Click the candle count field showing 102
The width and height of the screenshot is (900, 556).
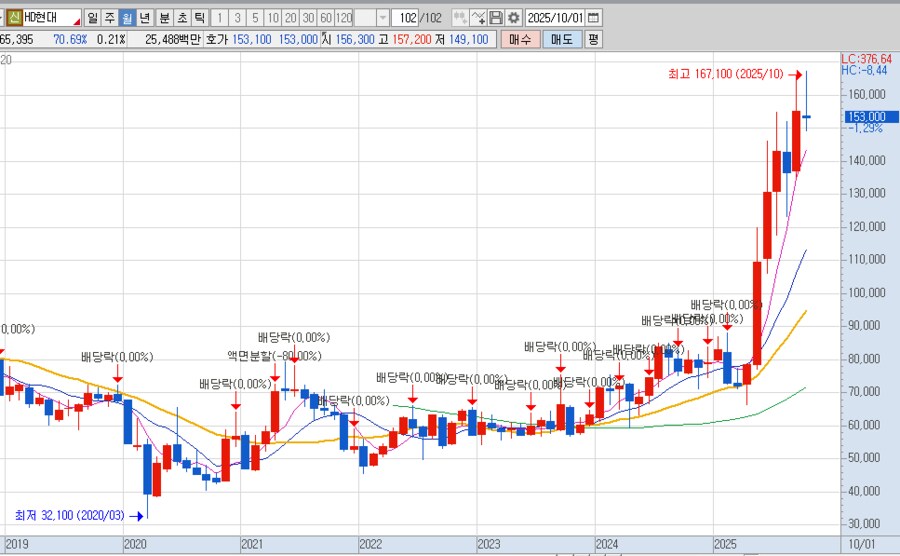coord(407,18)
